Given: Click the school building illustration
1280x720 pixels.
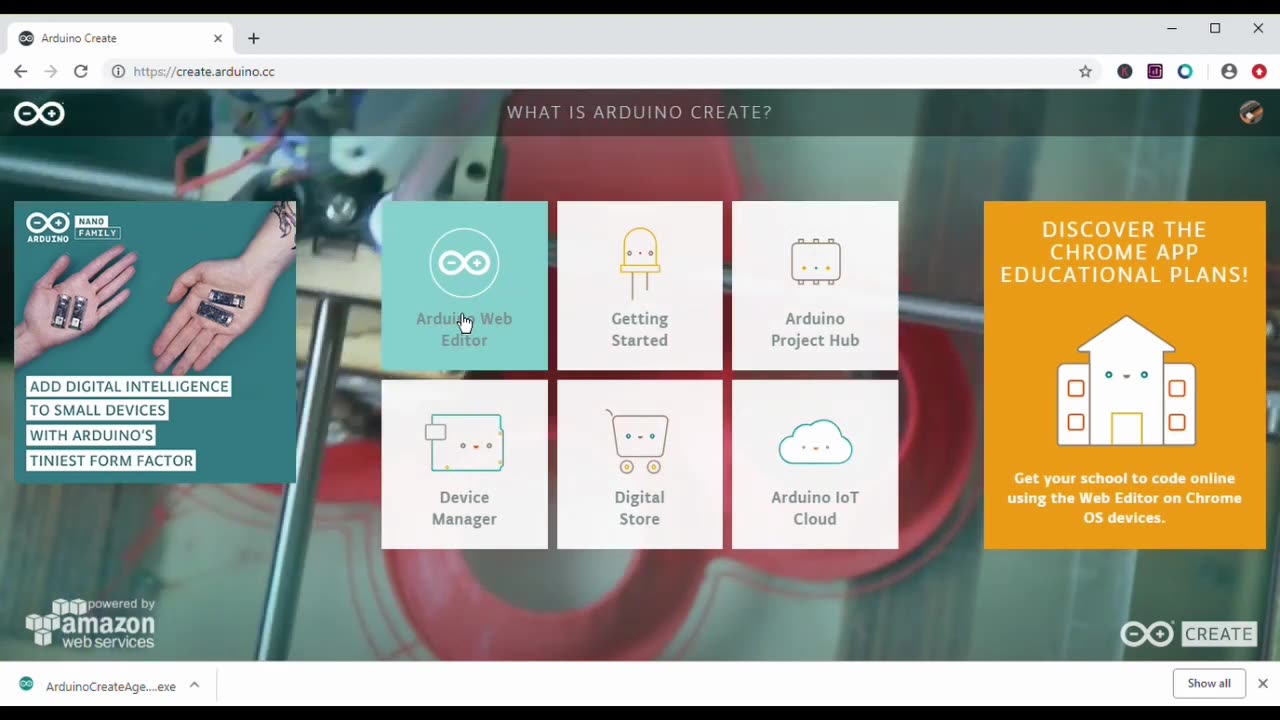Looking at the screenshot, I should pyautogui.click(x=1126, y=381).
